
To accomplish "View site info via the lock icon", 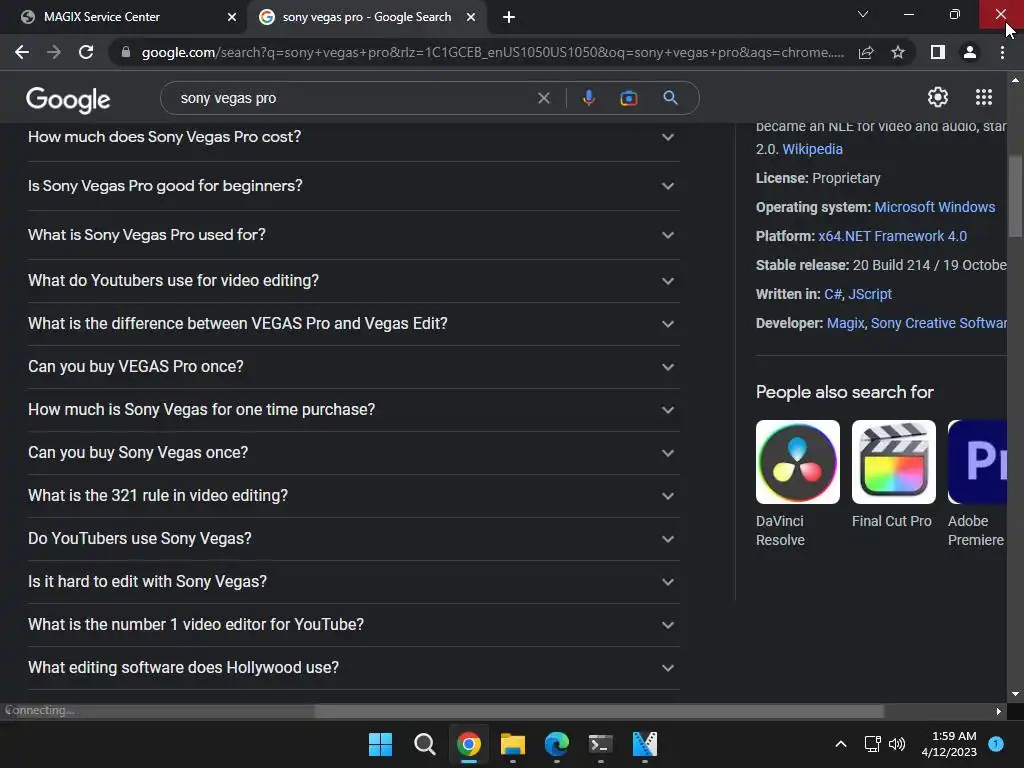I will pos(126,52).
